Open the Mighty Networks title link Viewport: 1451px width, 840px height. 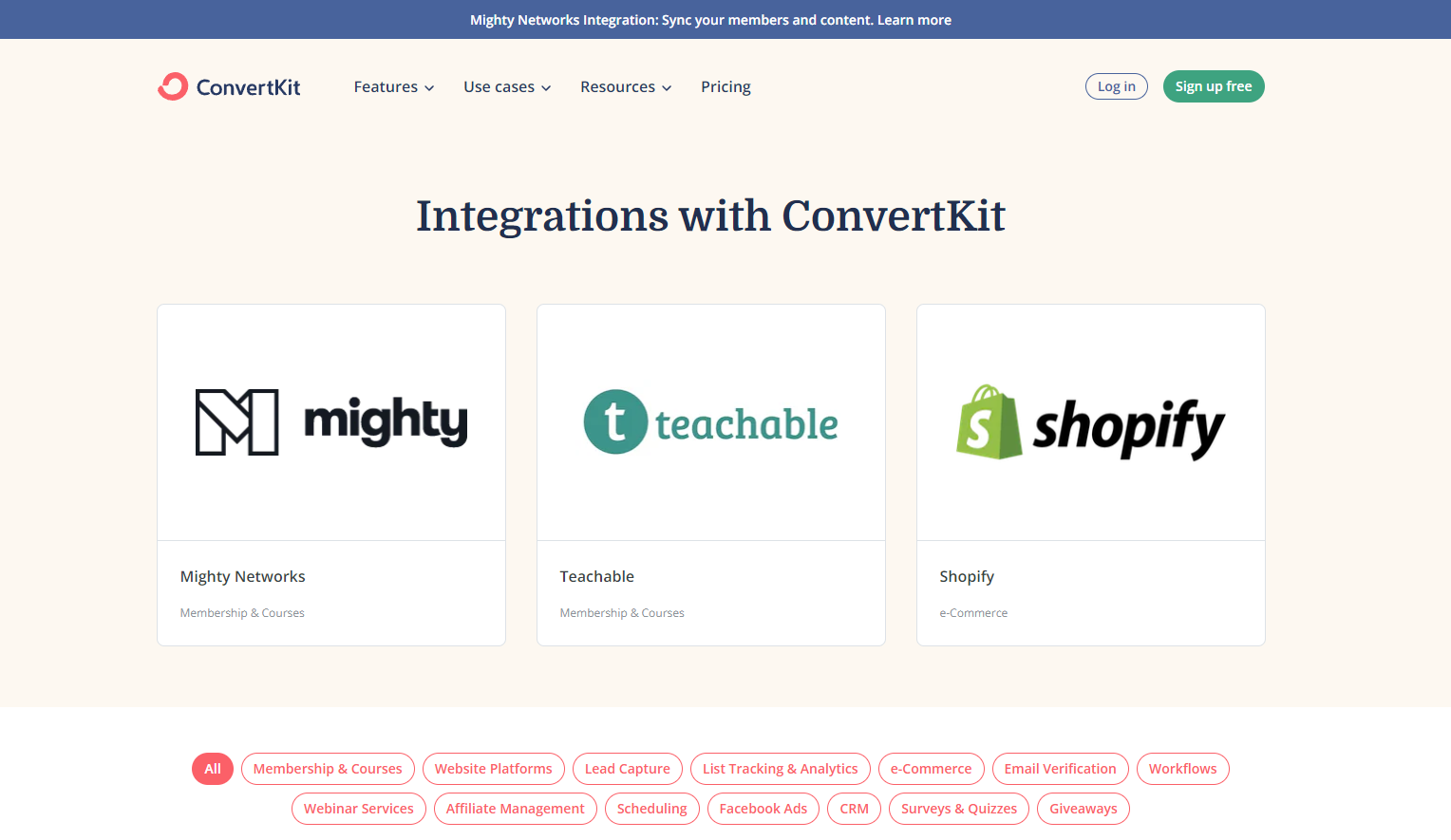tap(243, 576)
